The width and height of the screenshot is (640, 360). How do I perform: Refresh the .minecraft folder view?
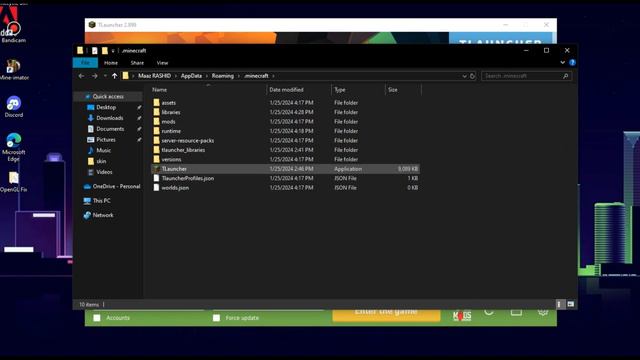[472, 76]
